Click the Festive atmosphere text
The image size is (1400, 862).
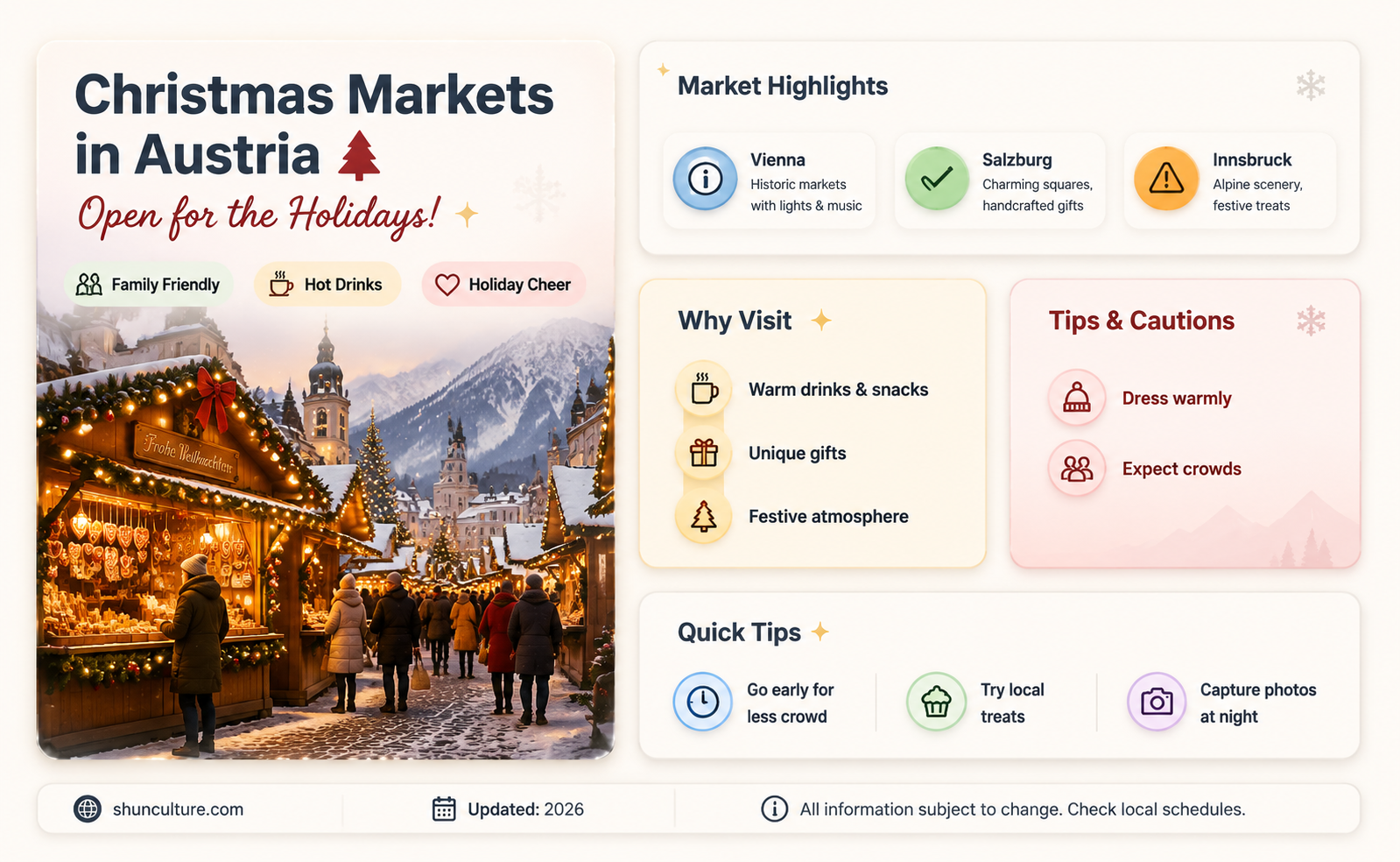pyautogui.click(x=828, y=517)
